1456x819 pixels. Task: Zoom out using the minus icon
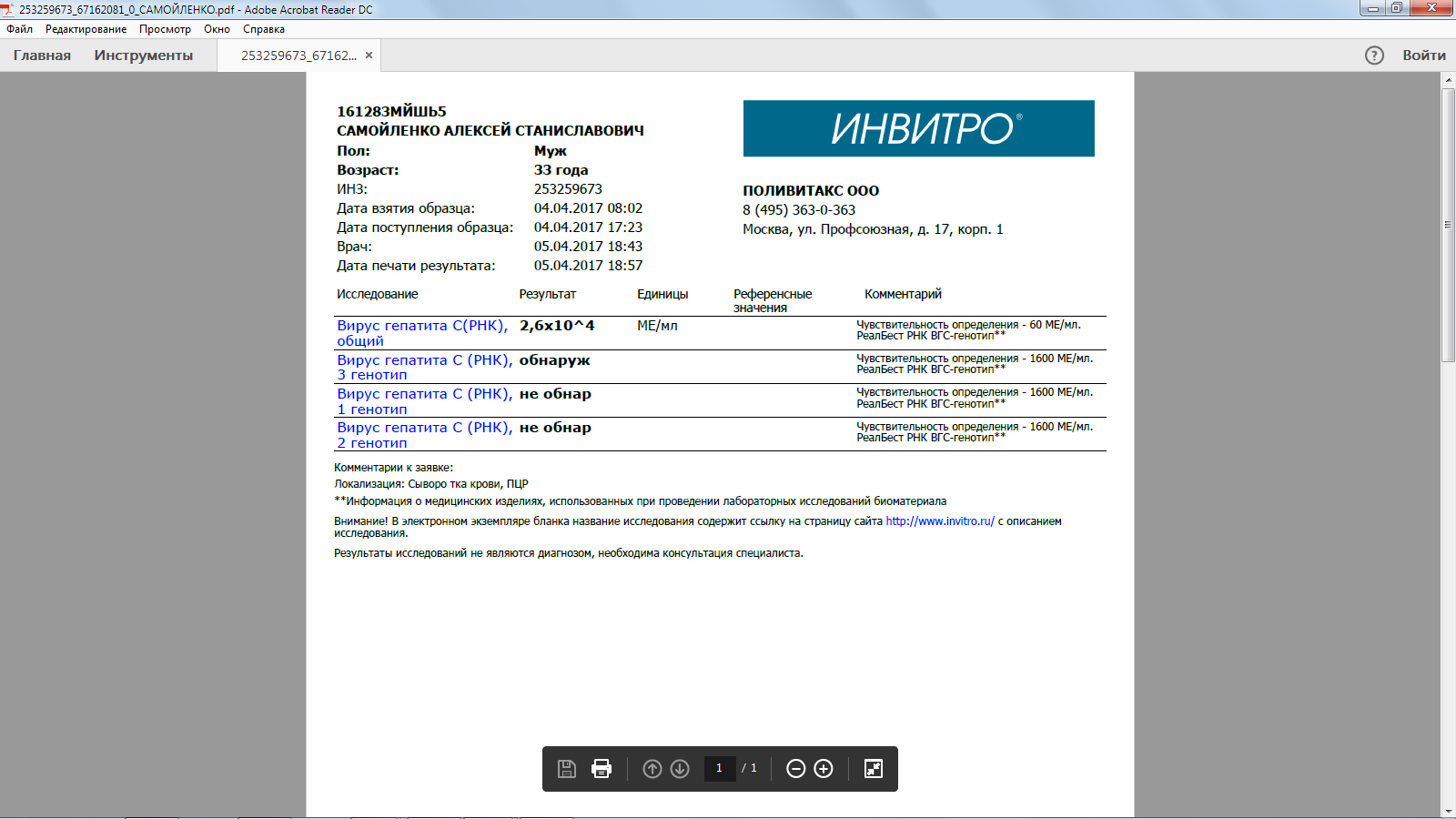pos(795,769)
